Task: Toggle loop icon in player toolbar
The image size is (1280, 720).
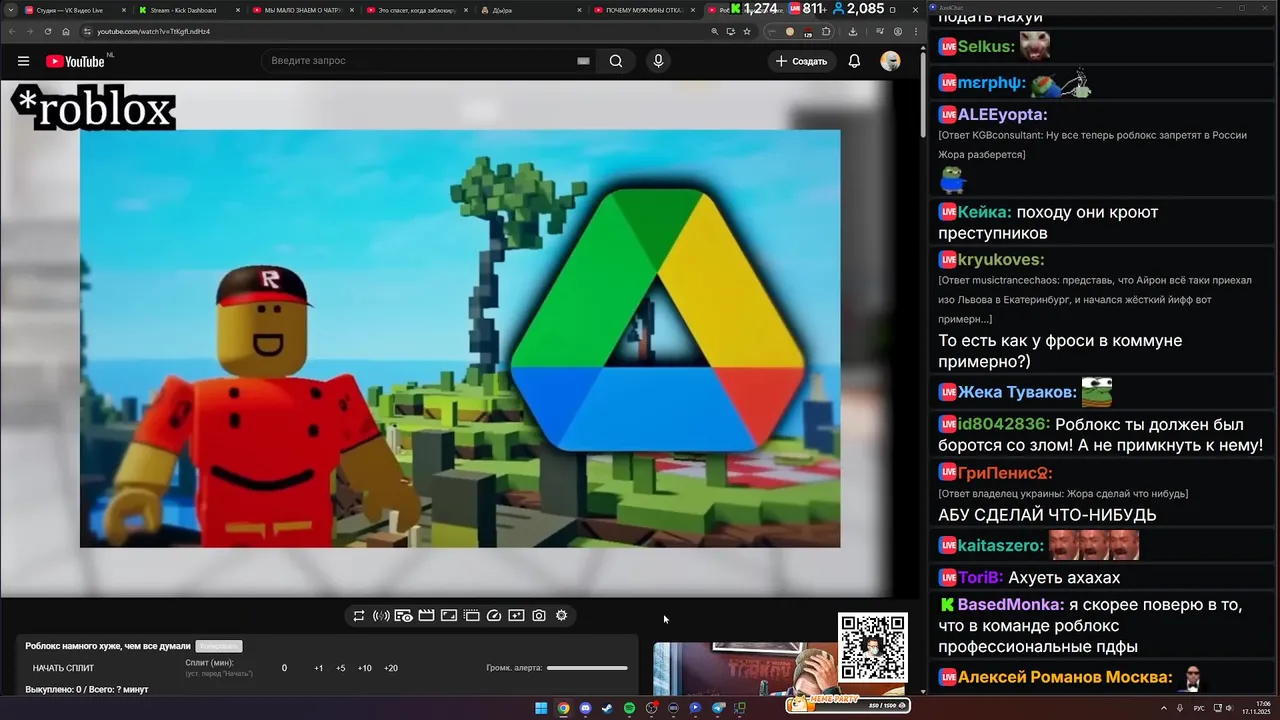Action: click(359, 616)
